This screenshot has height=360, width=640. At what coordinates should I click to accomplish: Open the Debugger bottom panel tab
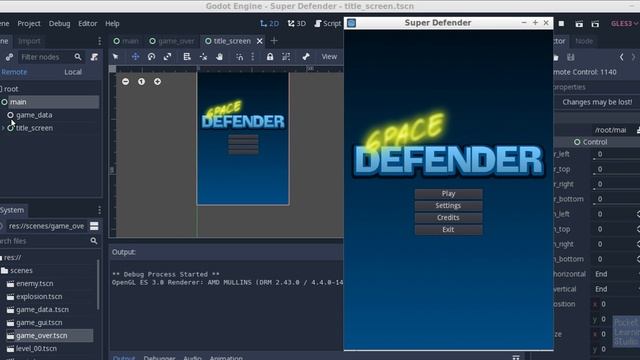click(x=159, y=357)
